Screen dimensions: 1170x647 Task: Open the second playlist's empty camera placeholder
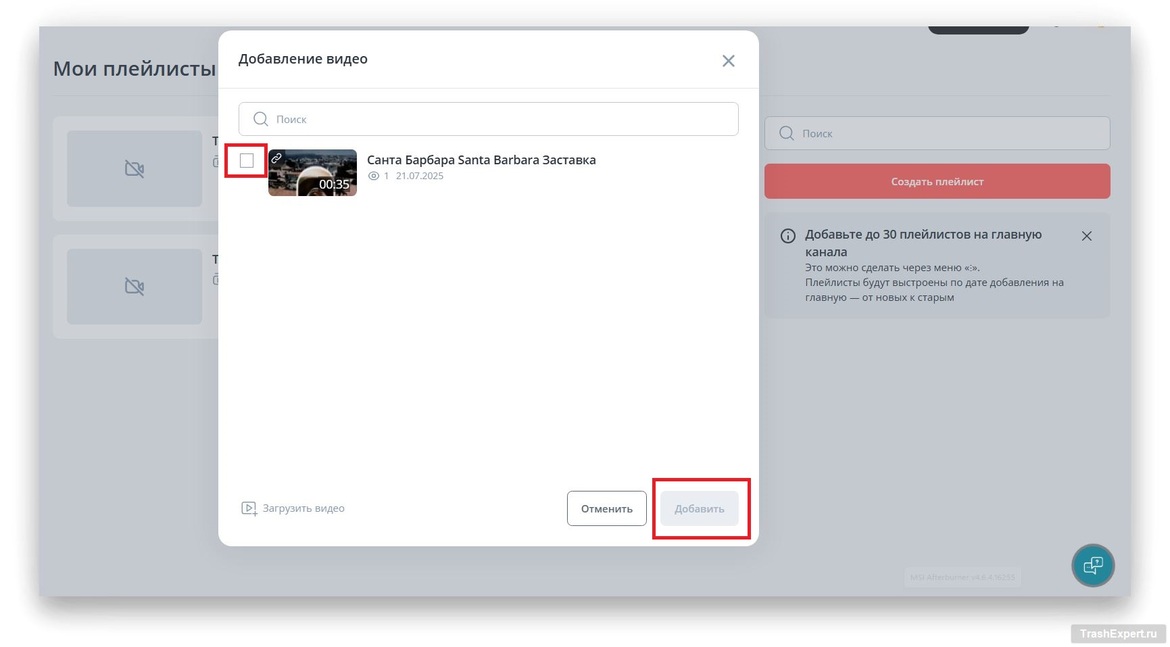point(134,287)
